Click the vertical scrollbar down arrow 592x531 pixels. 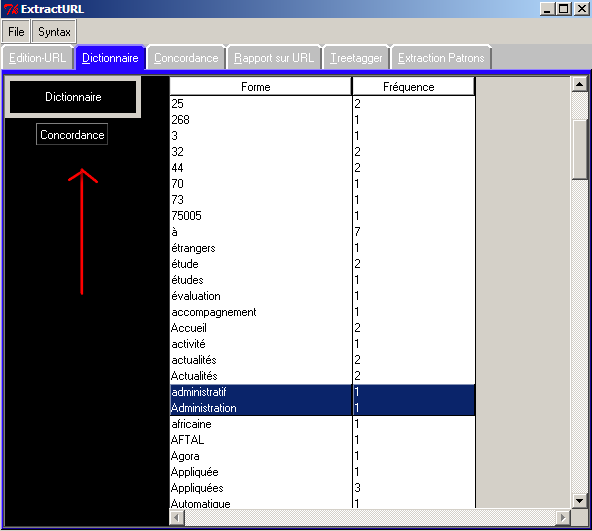[580, 501]
